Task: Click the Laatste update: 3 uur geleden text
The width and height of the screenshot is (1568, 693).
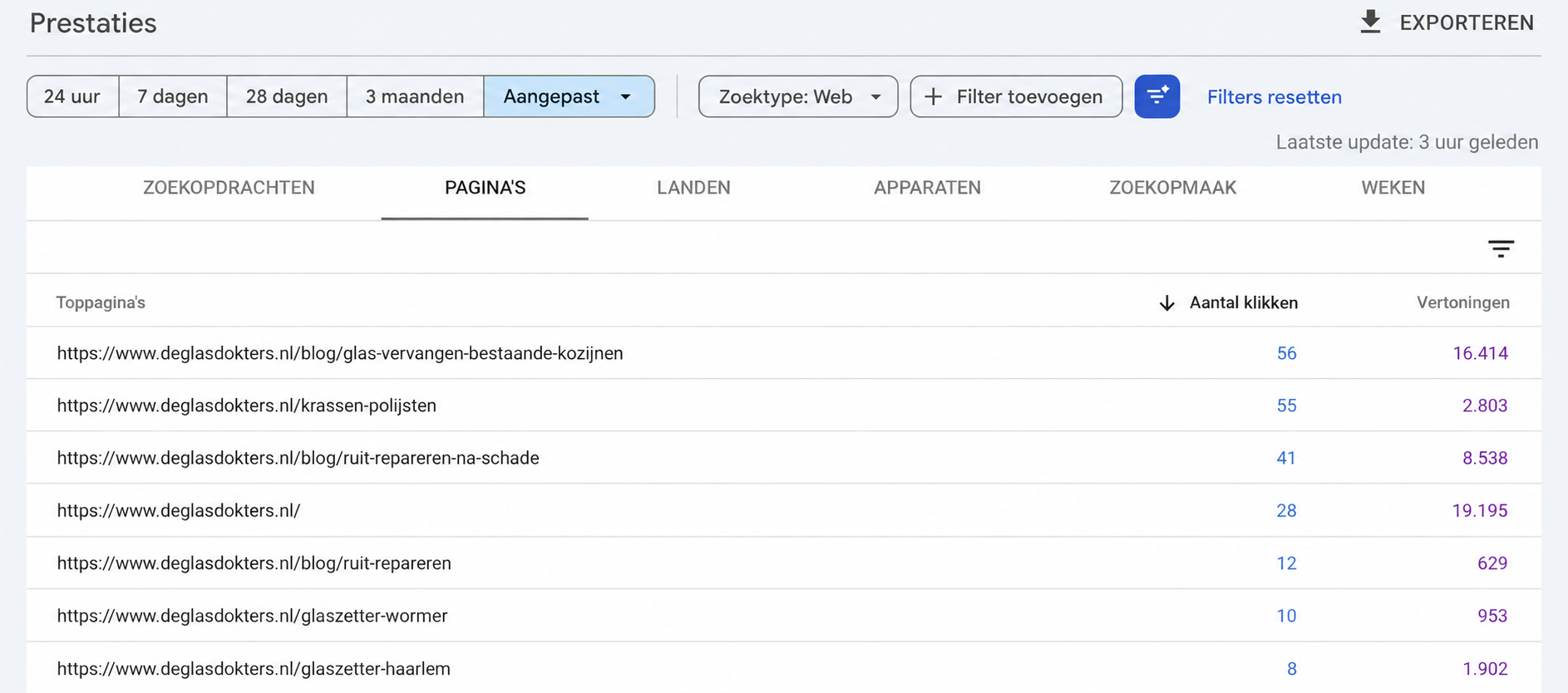Action: click(1407, 142)
